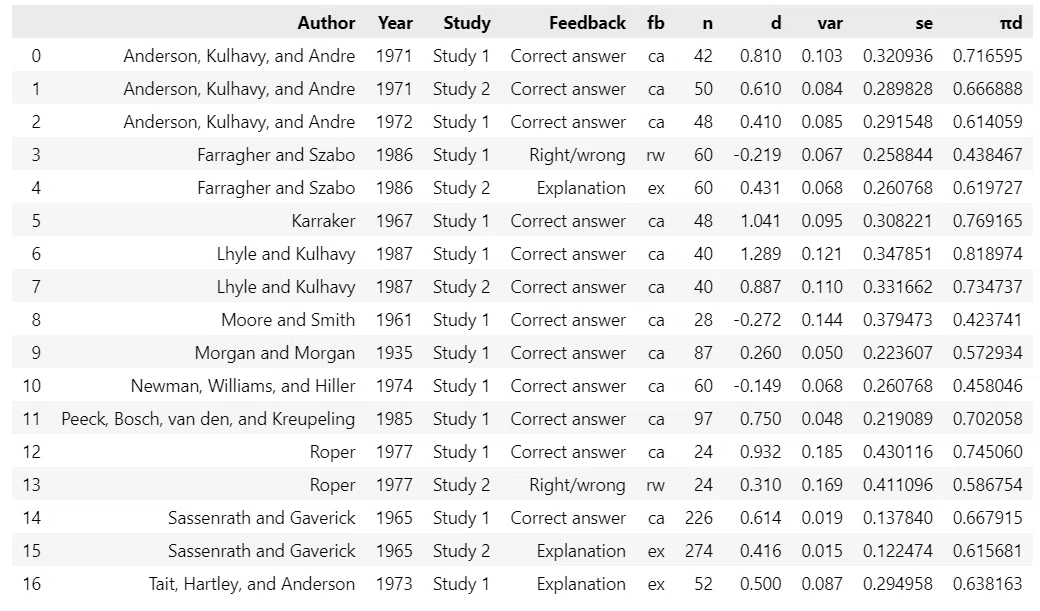Click the d column header
1040x611 pixels.
[x=776, y=23]
